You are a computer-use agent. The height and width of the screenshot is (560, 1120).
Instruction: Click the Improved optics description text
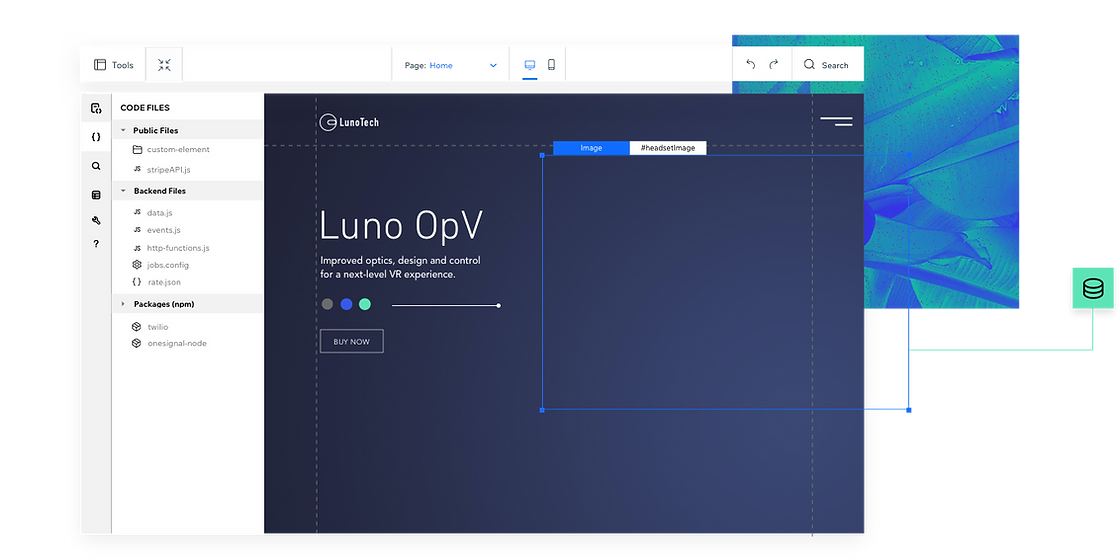[x=400, y=267]
